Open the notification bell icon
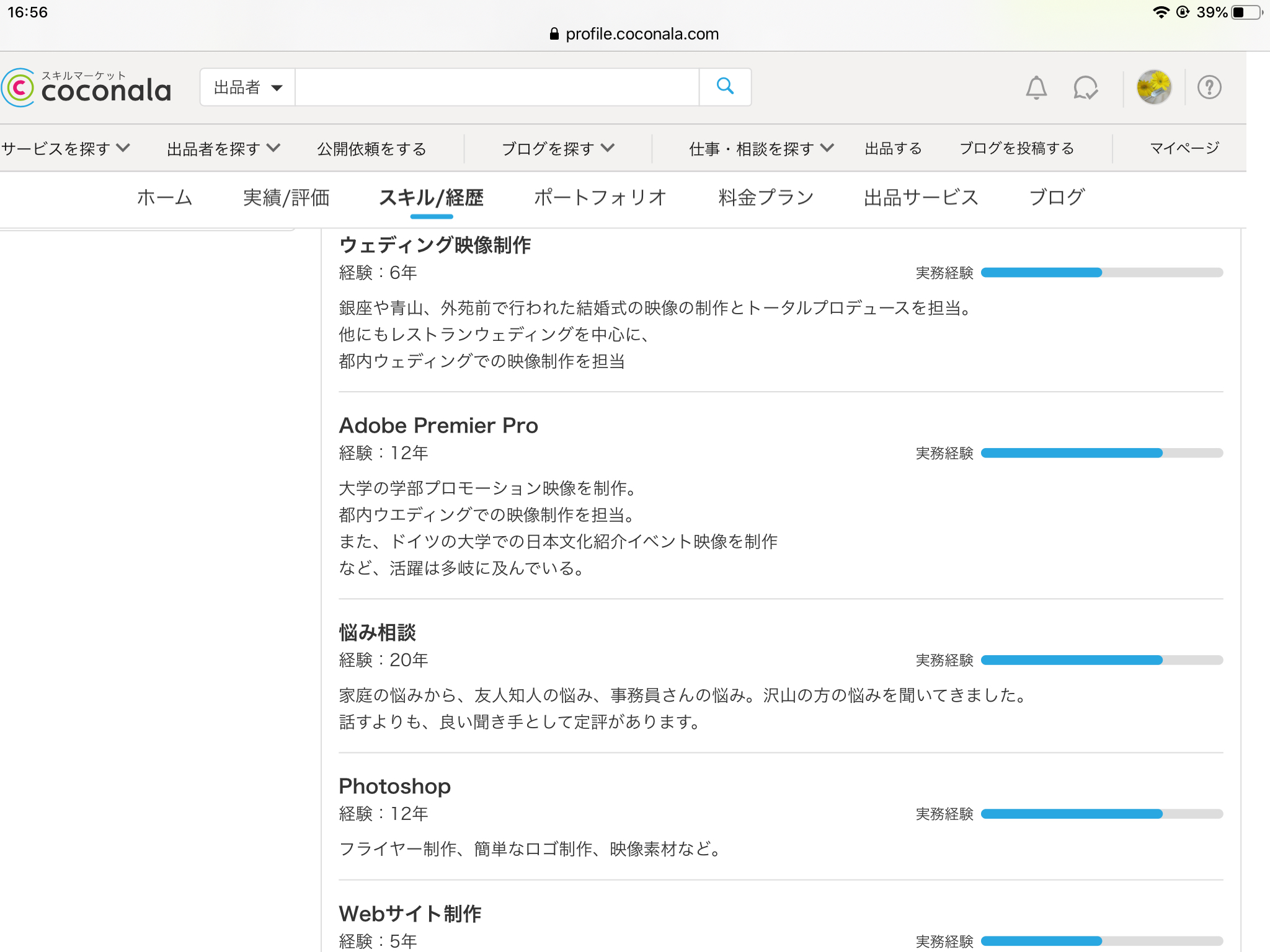Screen dimensions: 1270x952 [x=1036, y=88]
